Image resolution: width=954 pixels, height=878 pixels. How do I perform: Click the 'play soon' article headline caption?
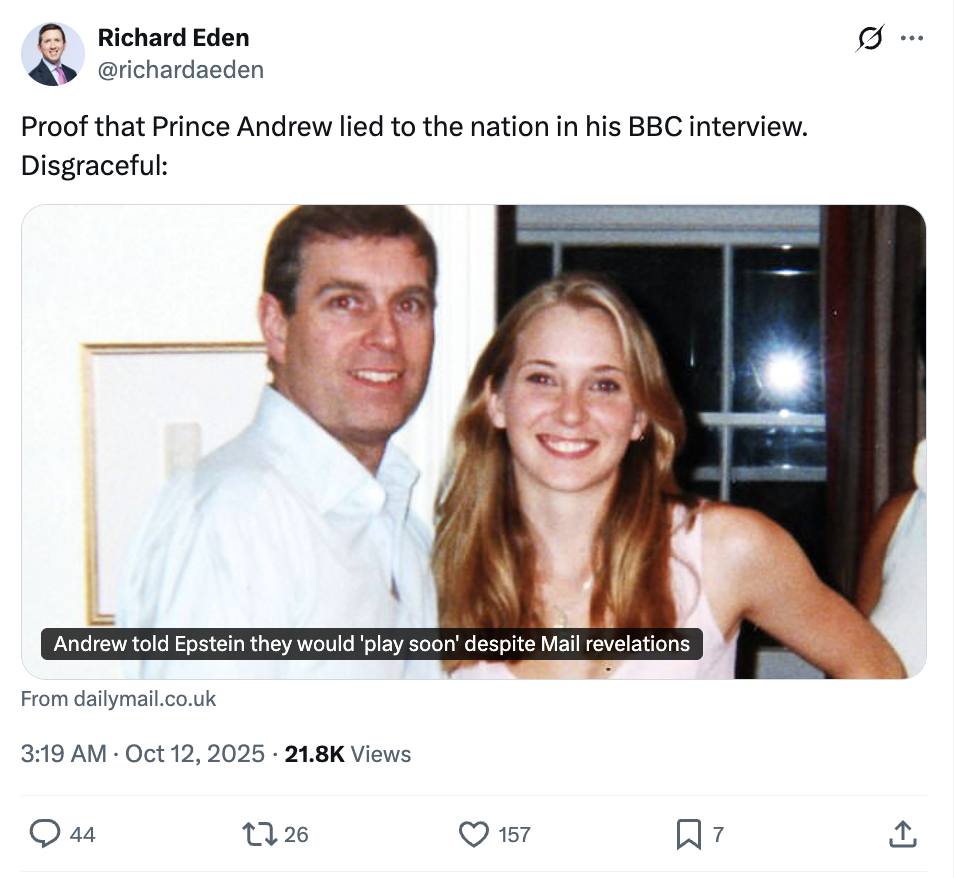371,643
